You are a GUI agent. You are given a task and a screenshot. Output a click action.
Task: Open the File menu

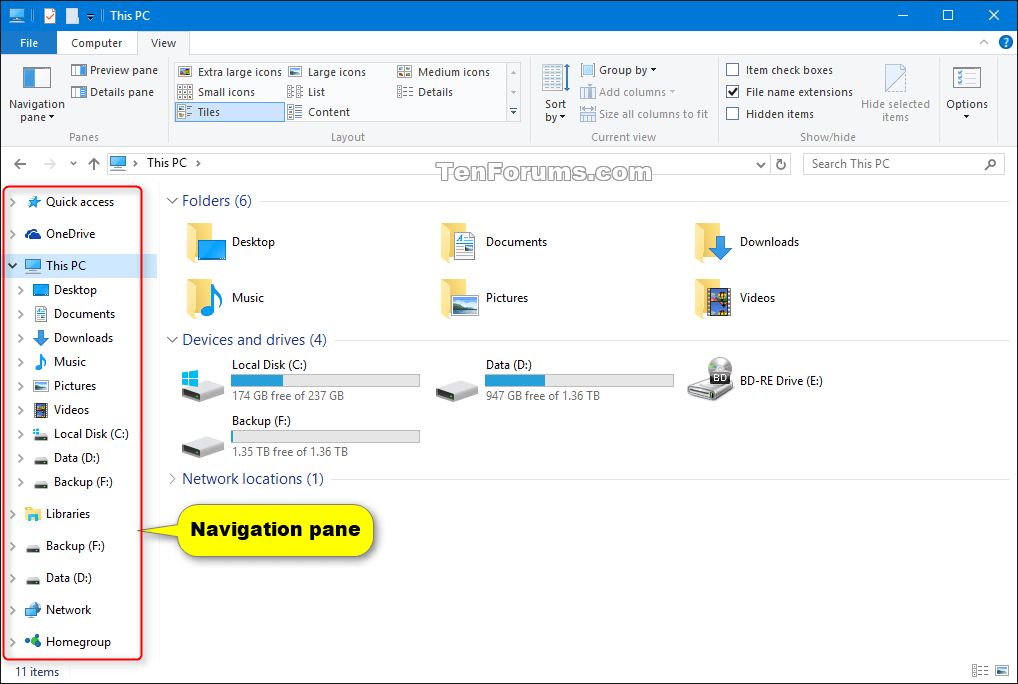tap(29, 43)
